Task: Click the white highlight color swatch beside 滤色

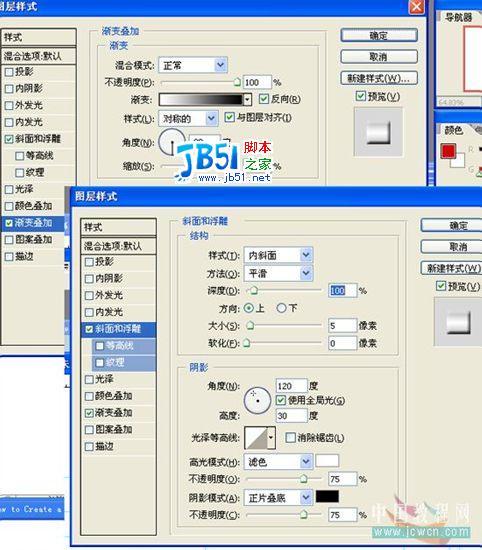Action: [327, 461]
